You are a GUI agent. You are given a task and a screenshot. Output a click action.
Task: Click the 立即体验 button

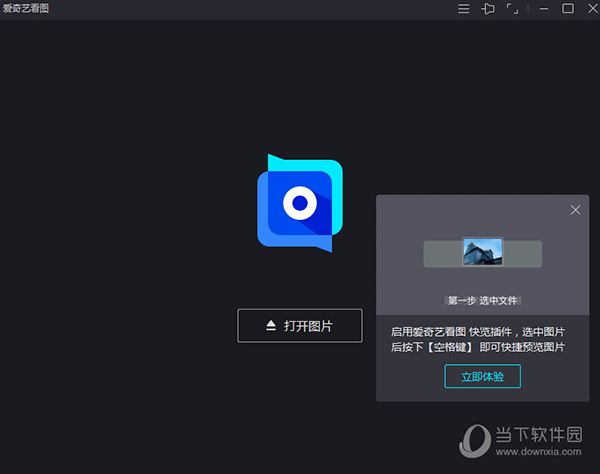tap(482, 376)
